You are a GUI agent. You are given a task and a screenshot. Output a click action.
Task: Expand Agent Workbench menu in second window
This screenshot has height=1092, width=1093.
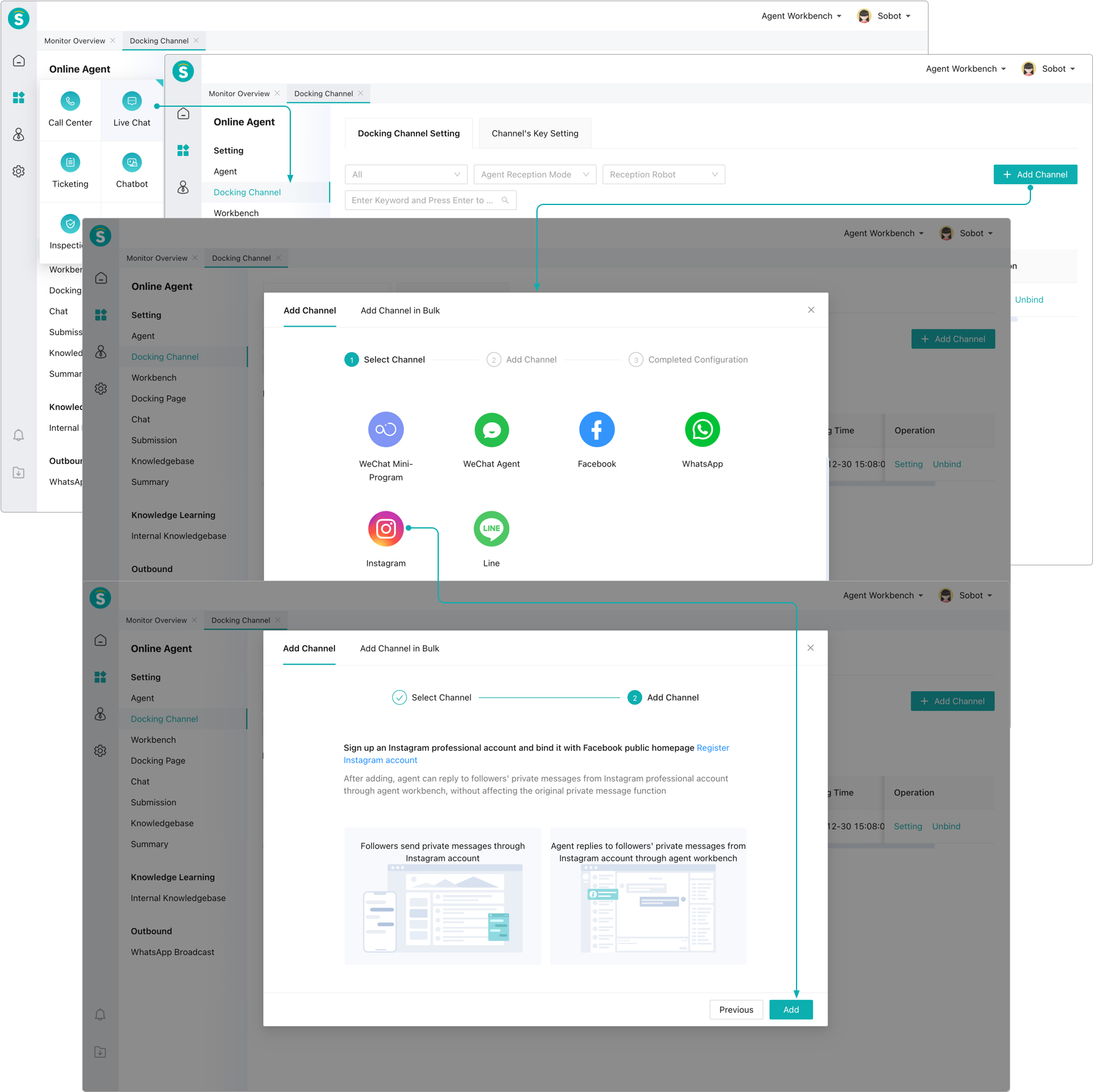[966, 69]
